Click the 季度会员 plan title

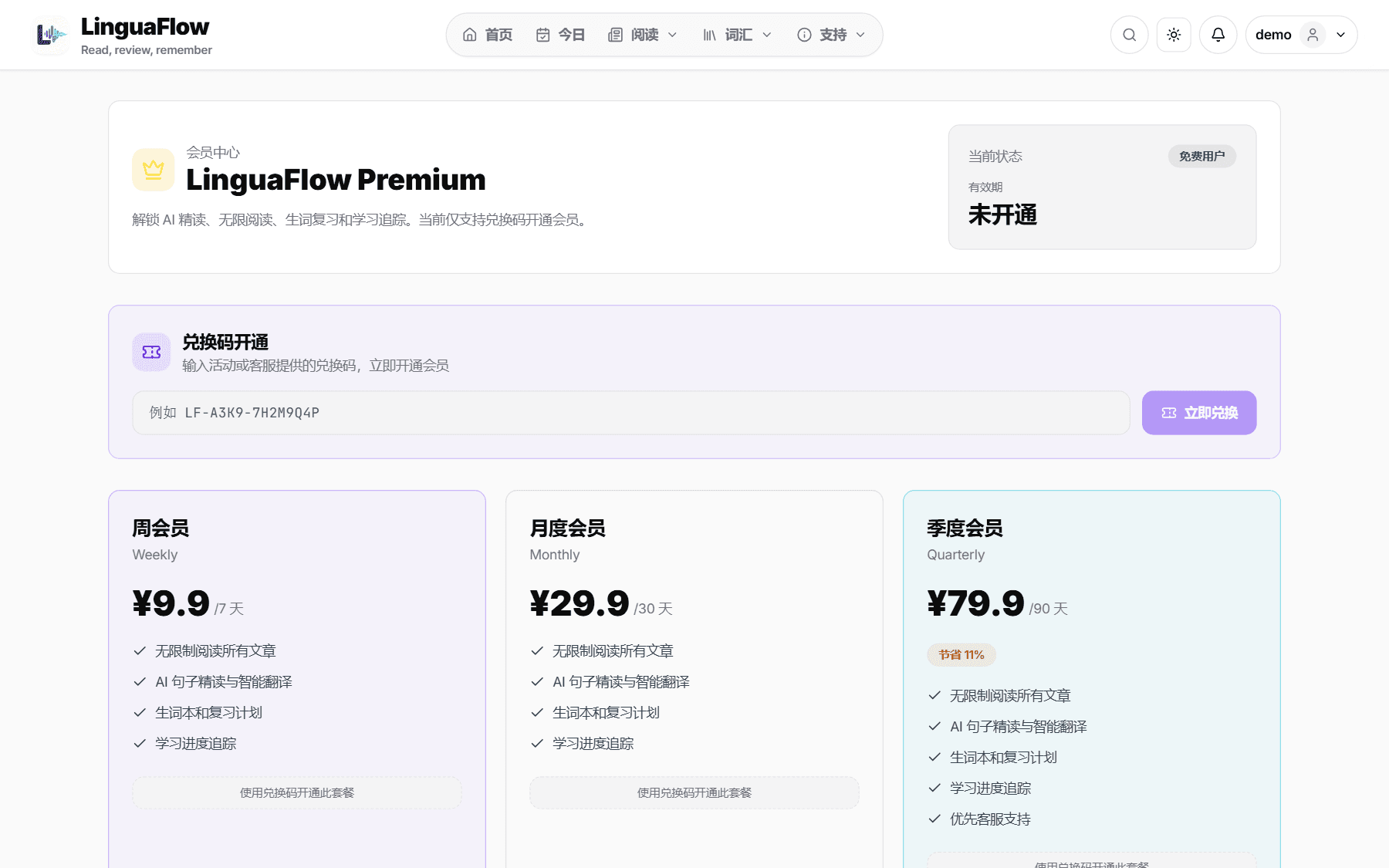pyautogui.click(x=965, y=529)
